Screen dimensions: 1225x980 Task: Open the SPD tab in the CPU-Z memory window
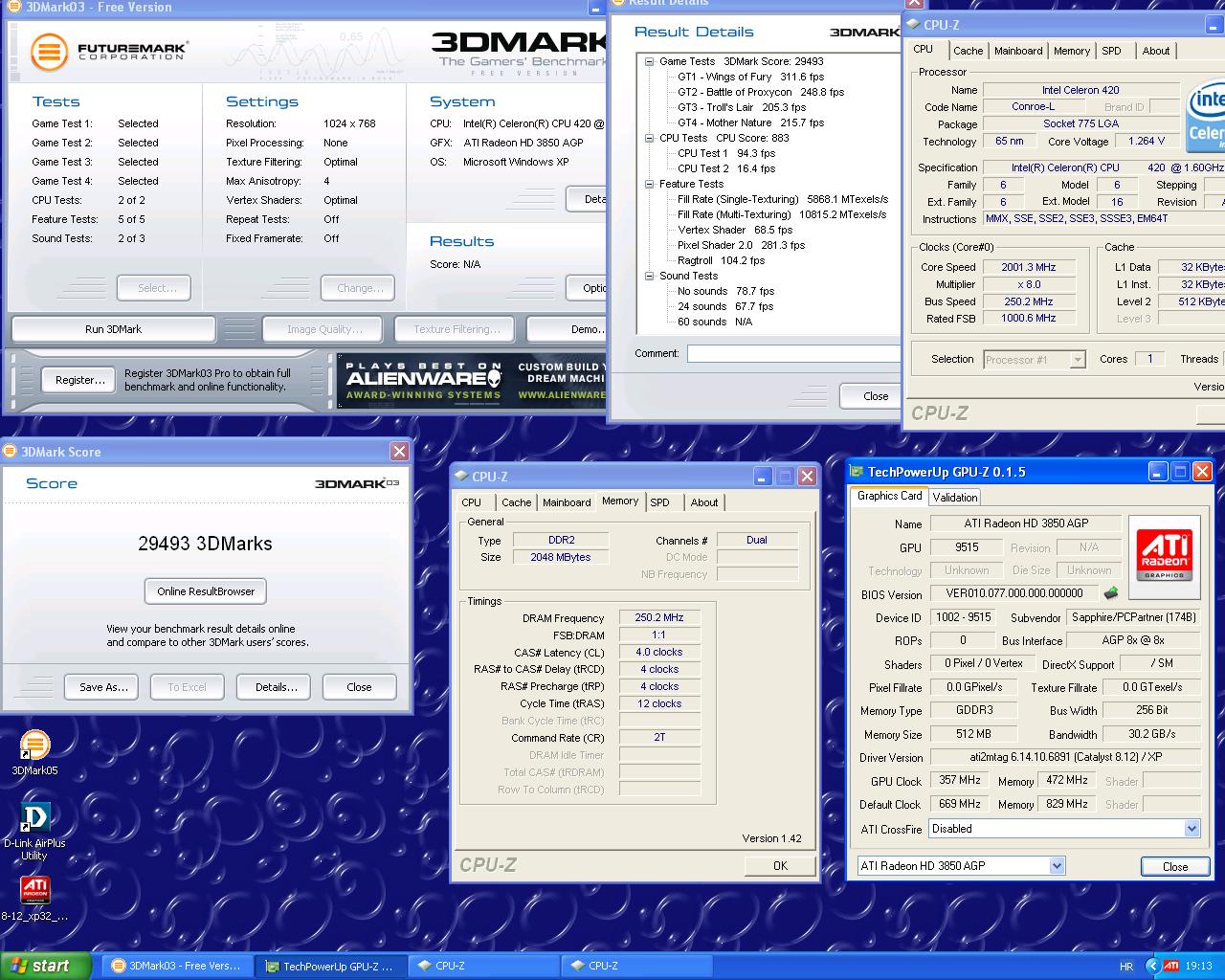[x=660, y=502]
